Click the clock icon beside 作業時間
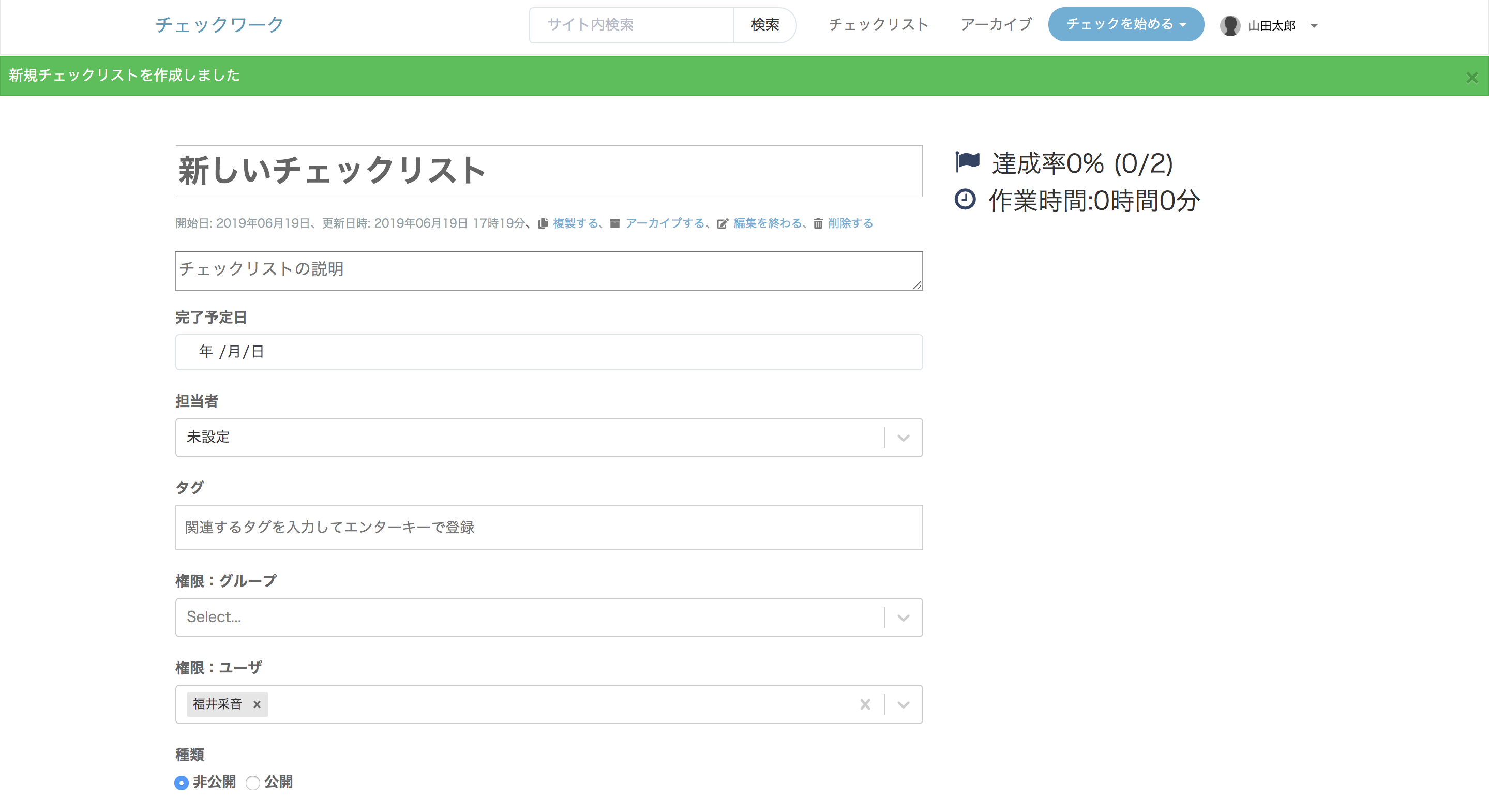 [965, 200]
